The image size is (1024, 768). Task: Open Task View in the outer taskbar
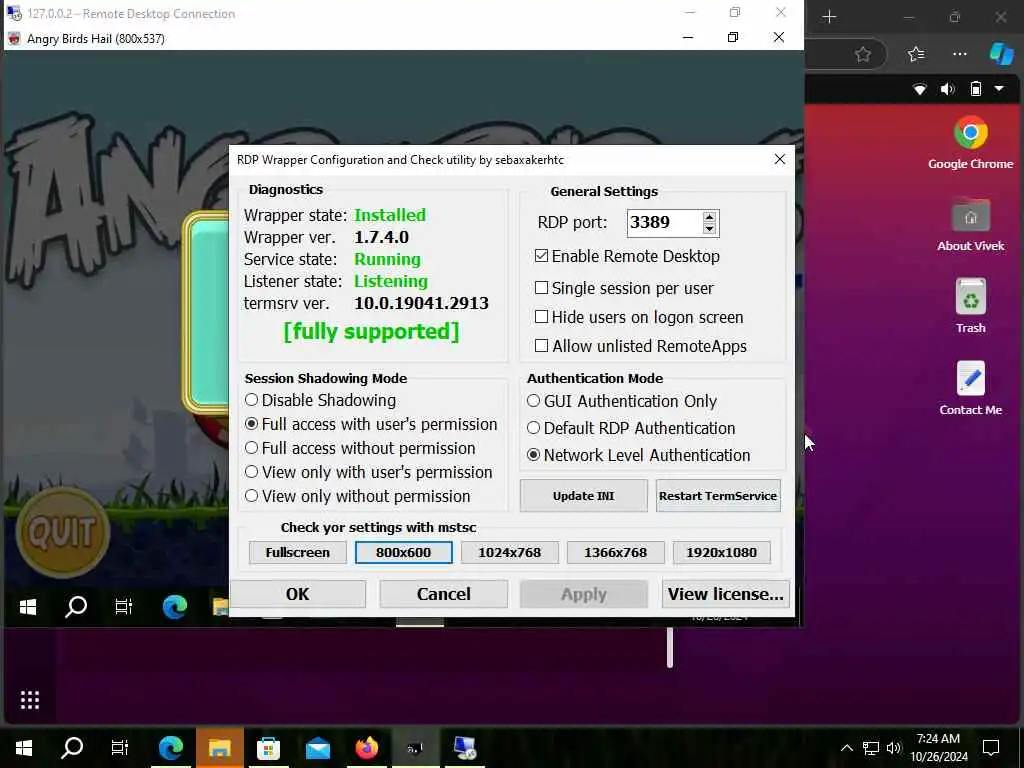(120, 748)
